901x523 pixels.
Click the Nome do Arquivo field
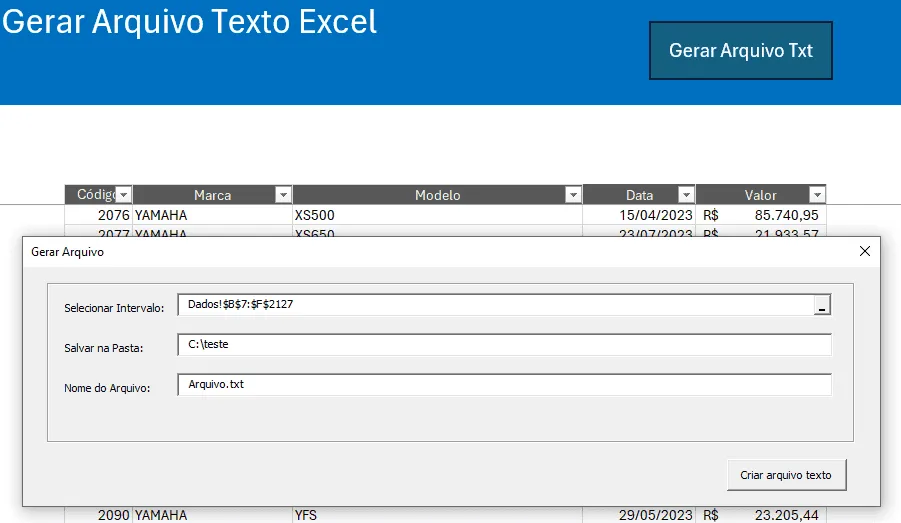(x=505, y=384)
